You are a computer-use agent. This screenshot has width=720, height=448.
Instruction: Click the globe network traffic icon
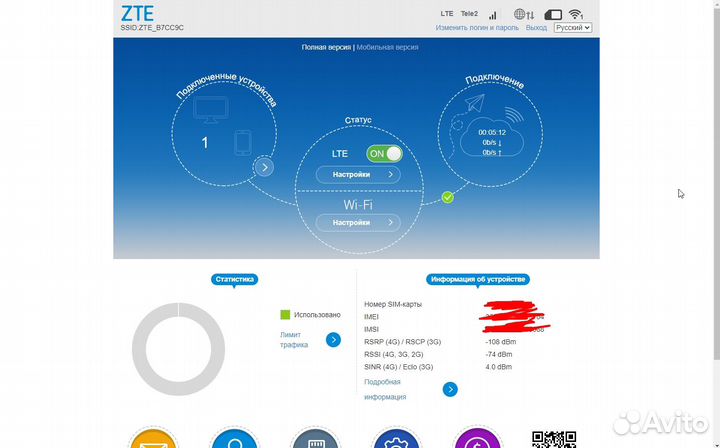[x=524, y=14]
